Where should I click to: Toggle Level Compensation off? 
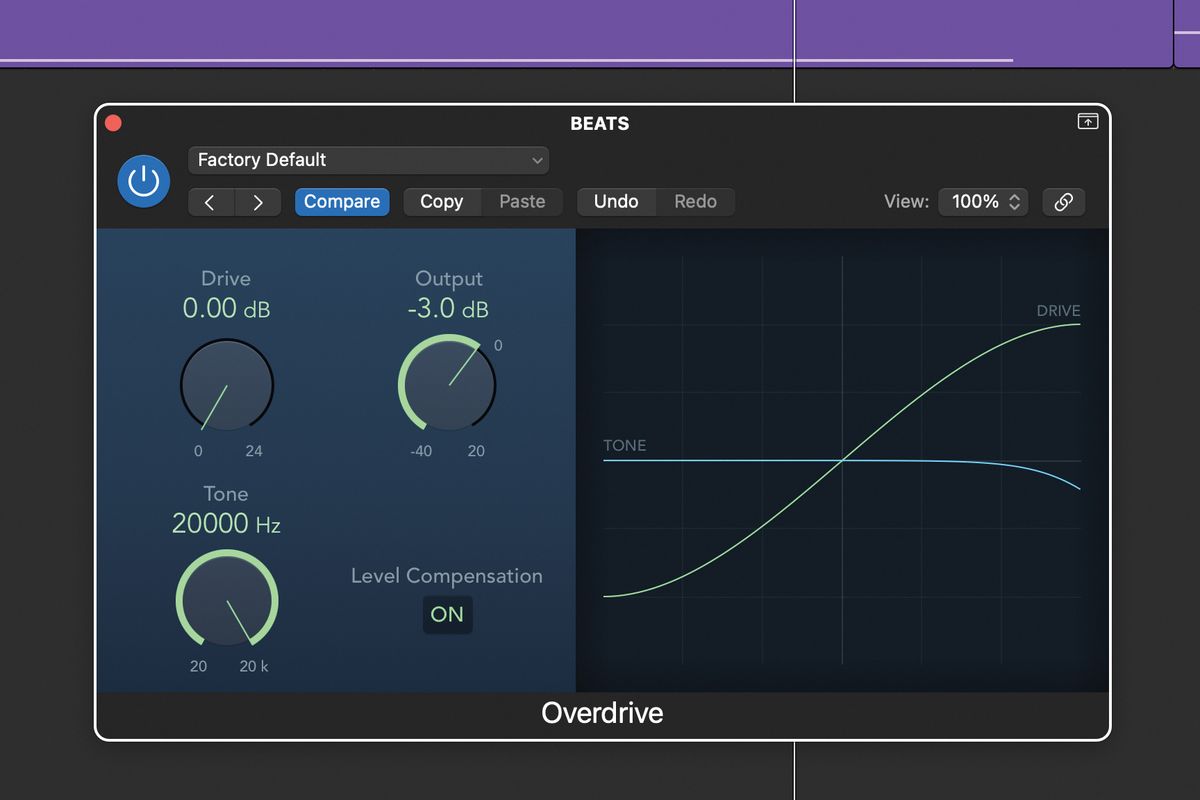447,615
